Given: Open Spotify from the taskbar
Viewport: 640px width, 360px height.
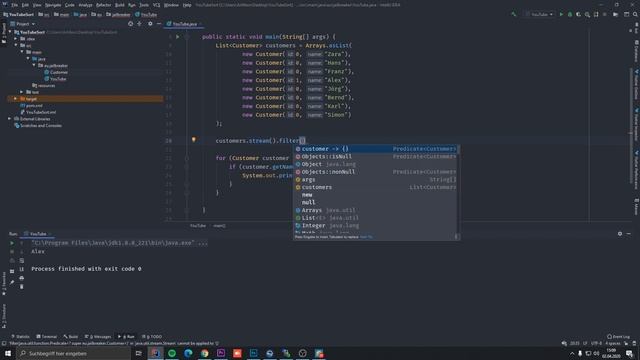Looking at the screenshot, I should [x=172, y=353].
